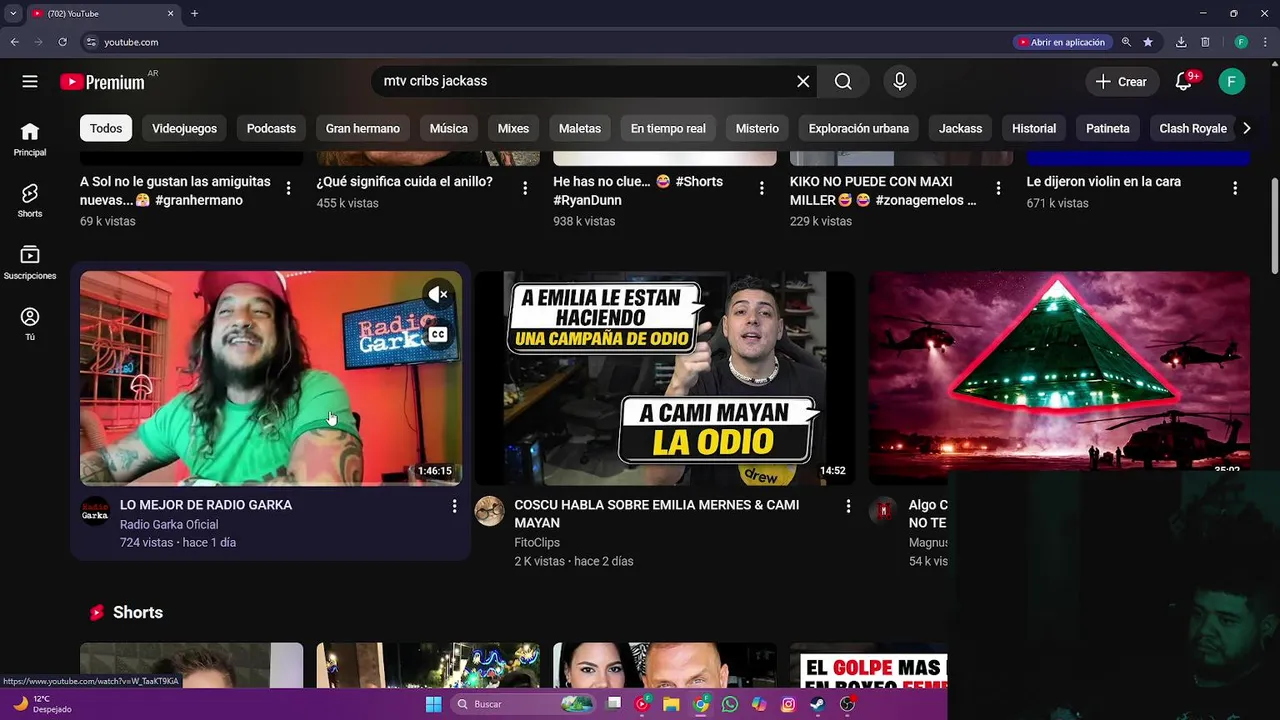The width and height of the screenshot is (1280, 720).
Task: Close the (702) YouTube tab
Action: point(170,13)
